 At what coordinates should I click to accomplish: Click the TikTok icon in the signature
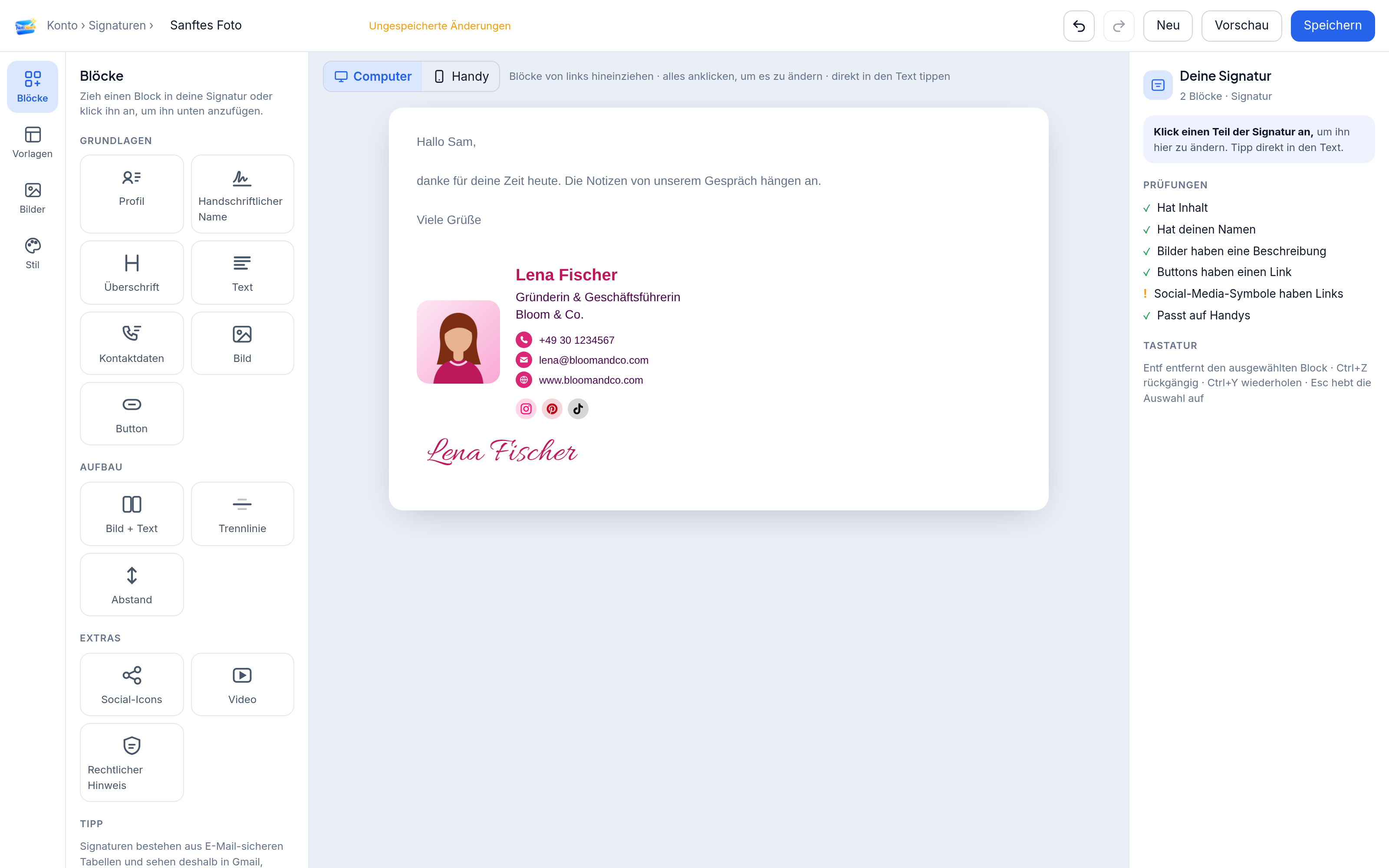pyautogui.click(x=578, y=409)
